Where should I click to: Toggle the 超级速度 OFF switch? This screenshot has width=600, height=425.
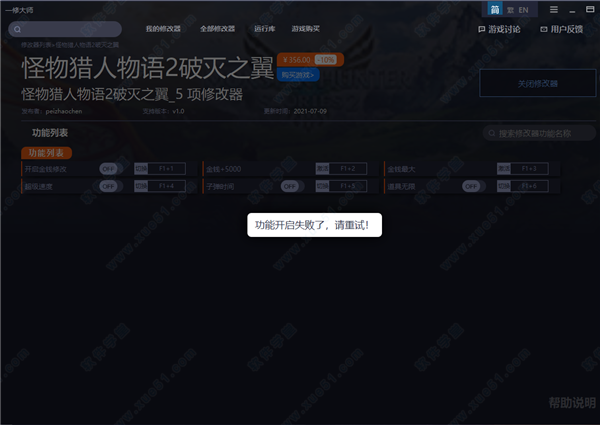(x=111, y=186)
